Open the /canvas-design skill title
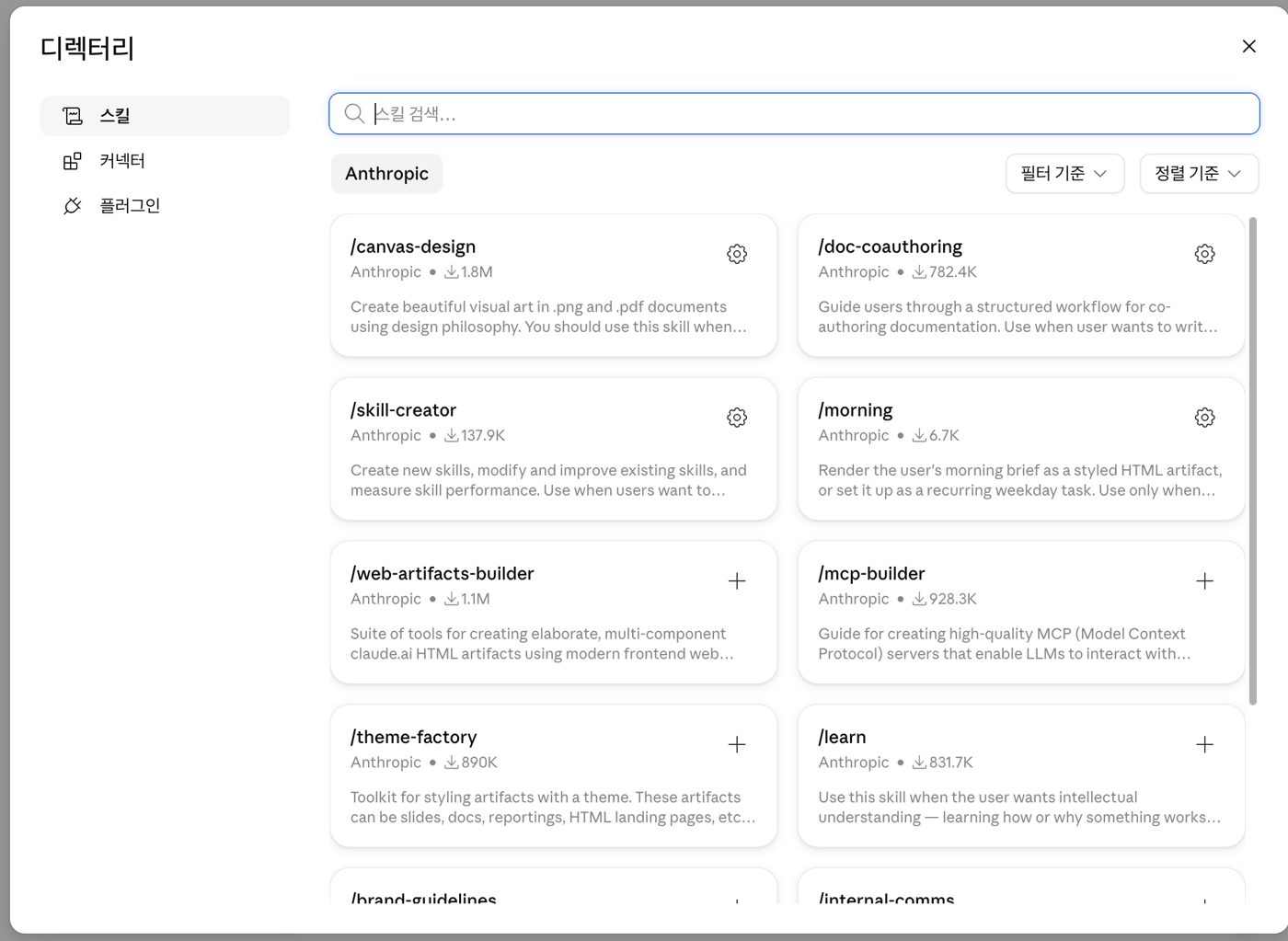Screen dimensions: 1288x941 413,247
